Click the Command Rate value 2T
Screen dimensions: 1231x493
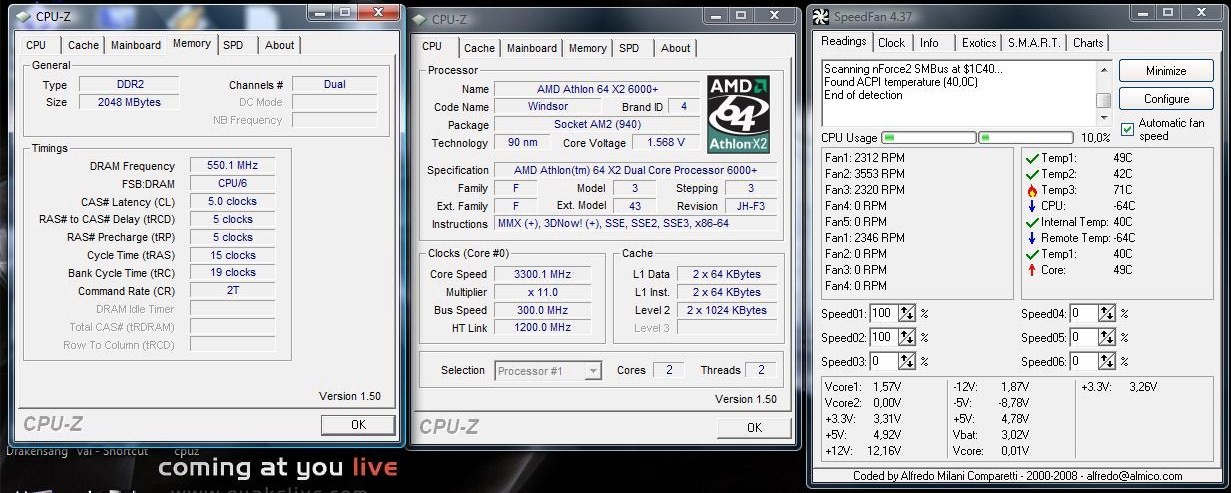point(232,291)
